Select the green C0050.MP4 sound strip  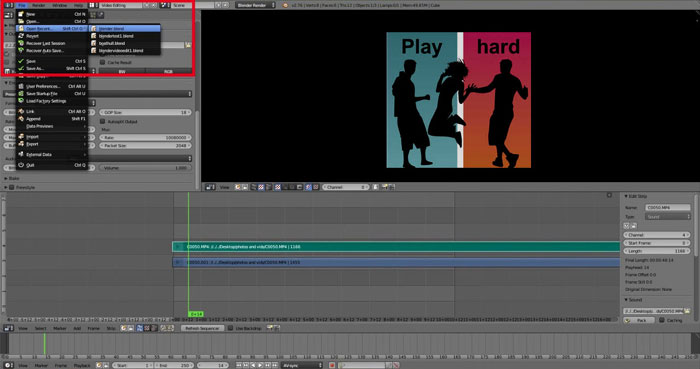(x=396, y=246)
